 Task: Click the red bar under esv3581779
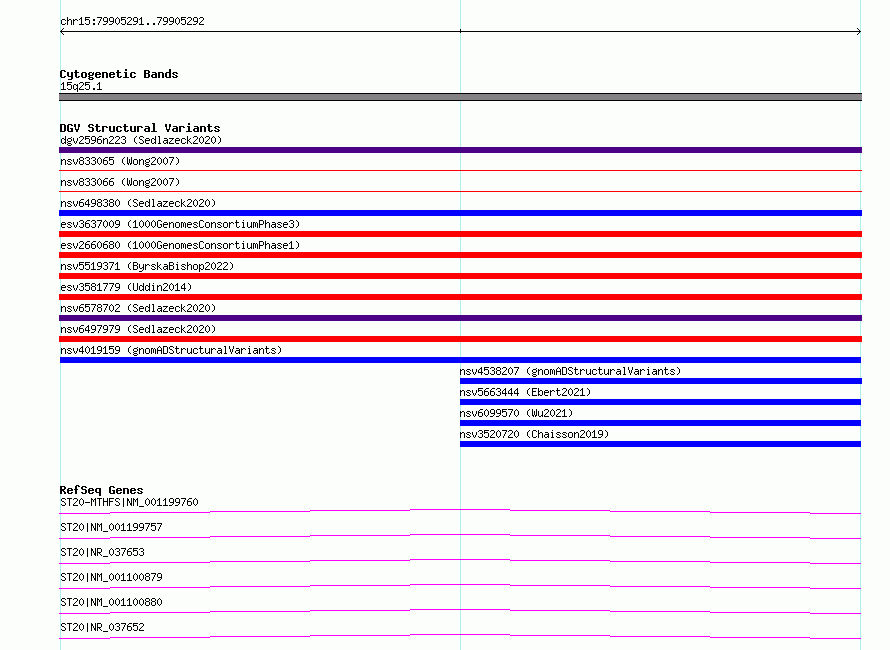[x=460, y=297]
